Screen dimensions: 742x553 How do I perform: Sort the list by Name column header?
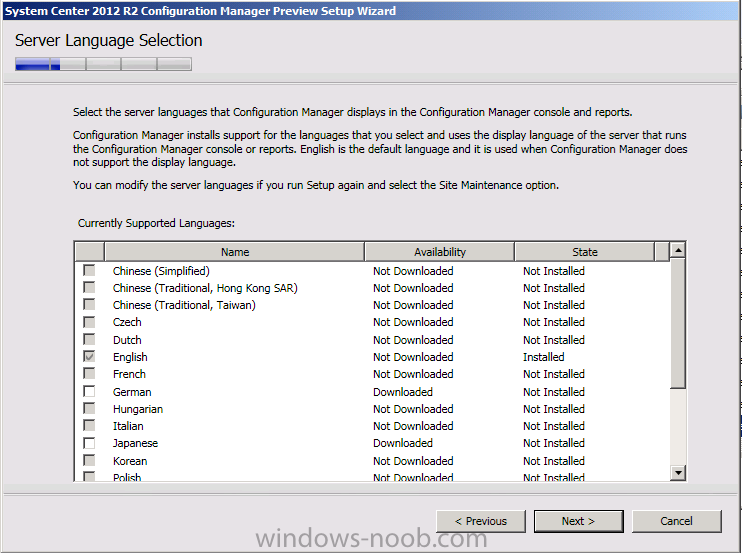point(235,252)
